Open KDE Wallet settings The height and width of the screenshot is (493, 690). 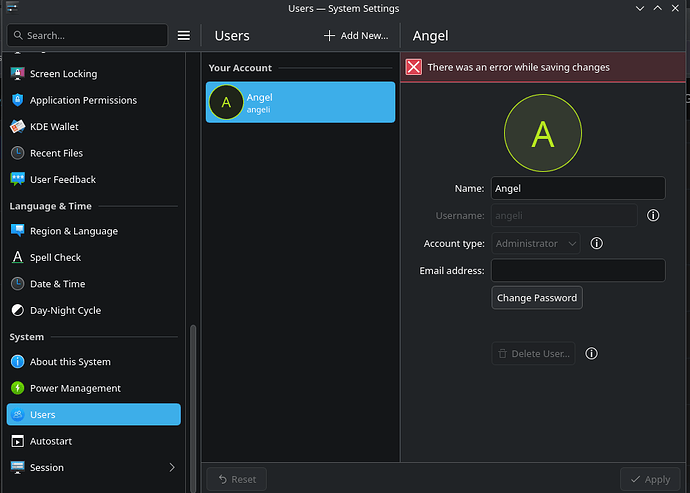(x=93, y=126)
